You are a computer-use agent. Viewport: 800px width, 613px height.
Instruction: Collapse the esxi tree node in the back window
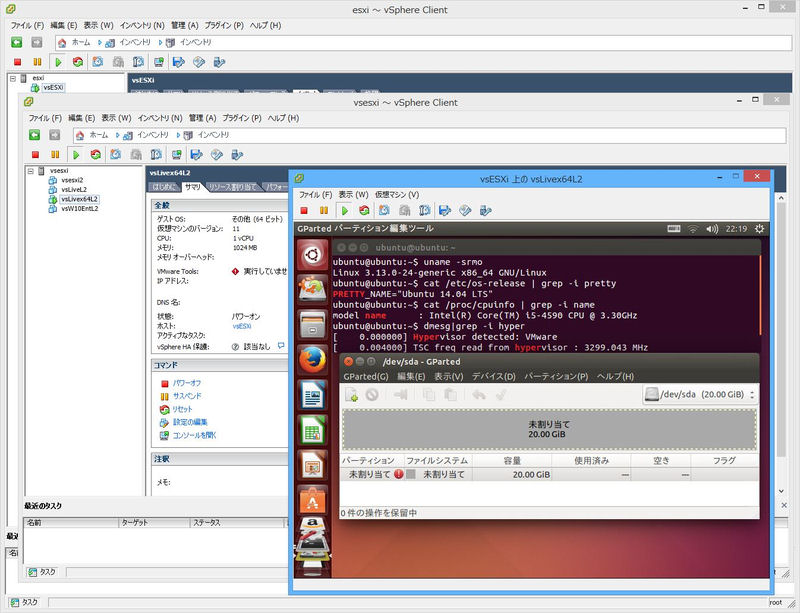pos(12,77)
